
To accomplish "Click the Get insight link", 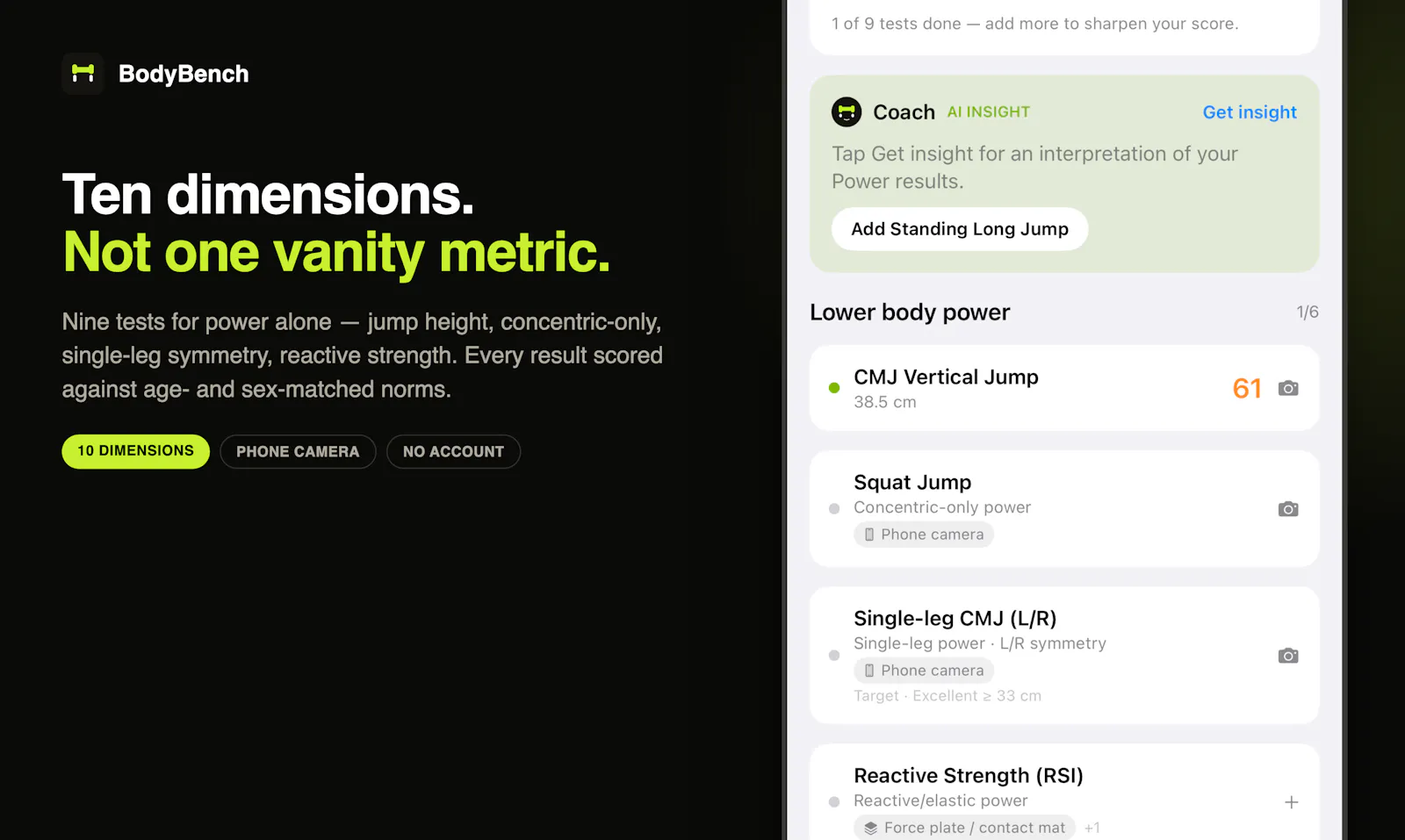I will (1250, 112).
